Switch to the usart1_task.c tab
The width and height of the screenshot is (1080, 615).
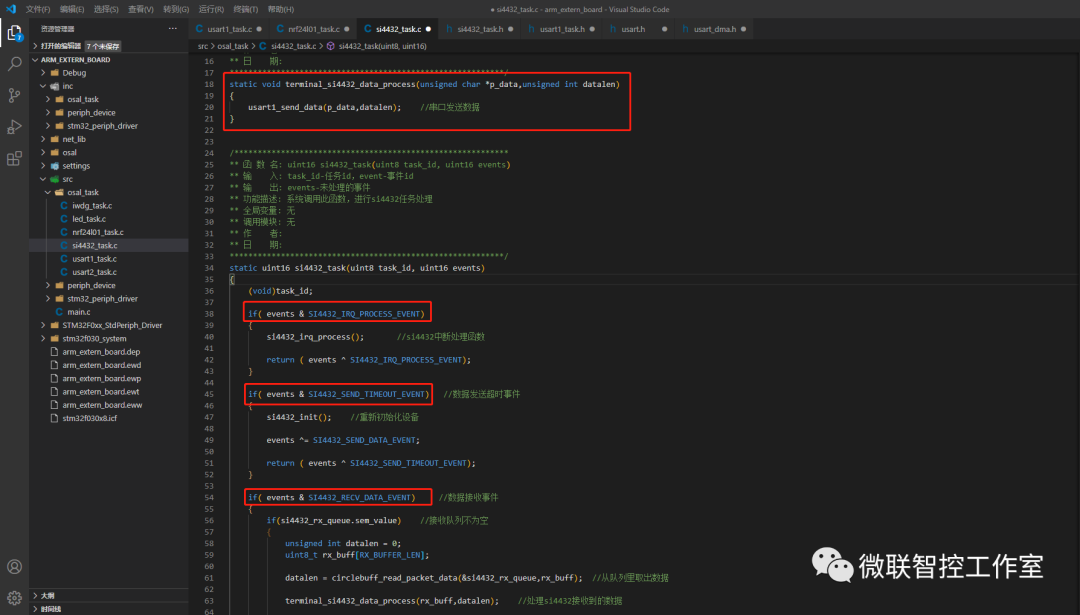pos(228,29)
